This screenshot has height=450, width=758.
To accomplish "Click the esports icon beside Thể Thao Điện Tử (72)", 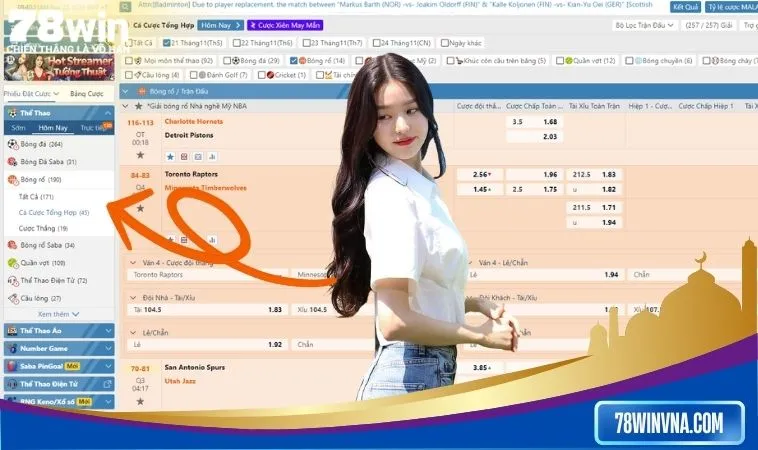I will pyautogui.click(x=13, y=280).
